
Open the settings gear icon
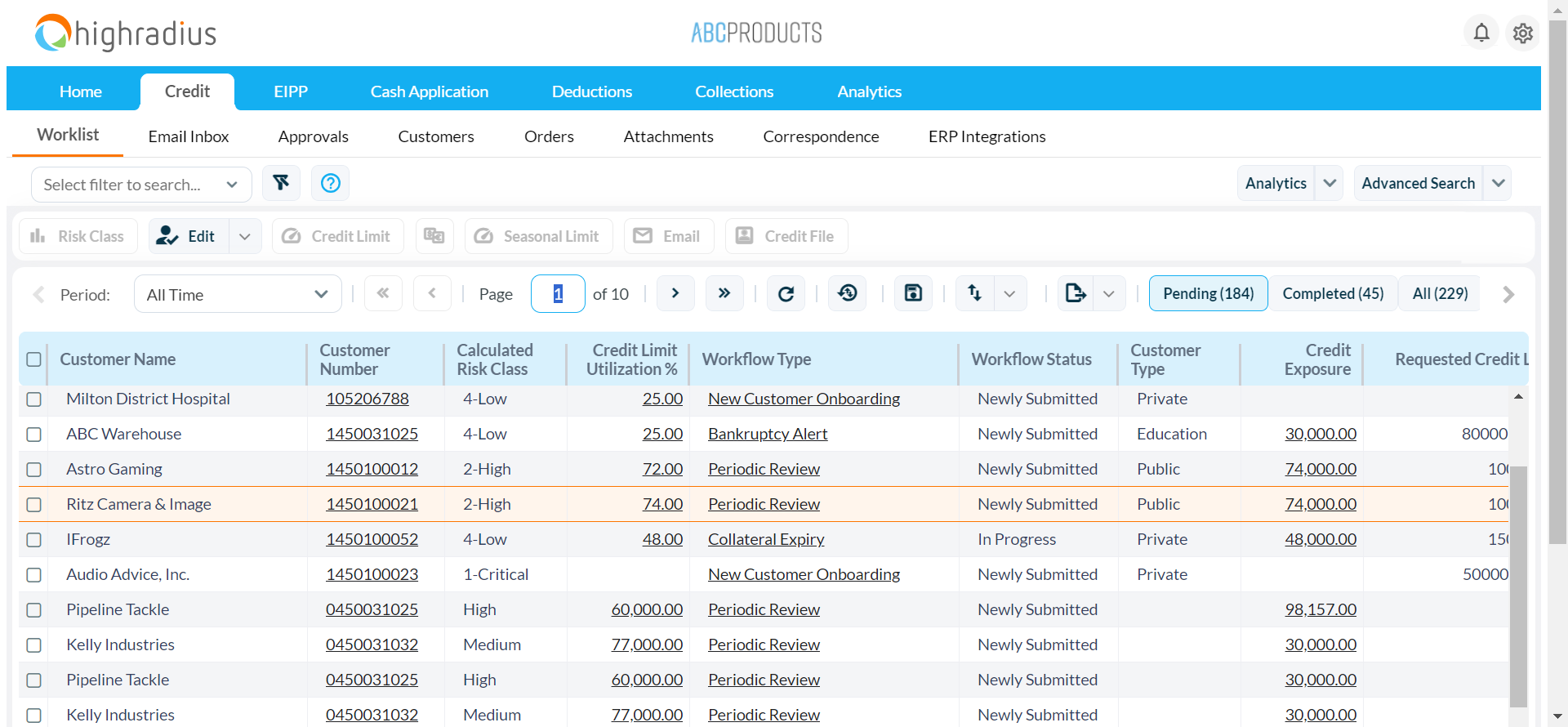1522,33
